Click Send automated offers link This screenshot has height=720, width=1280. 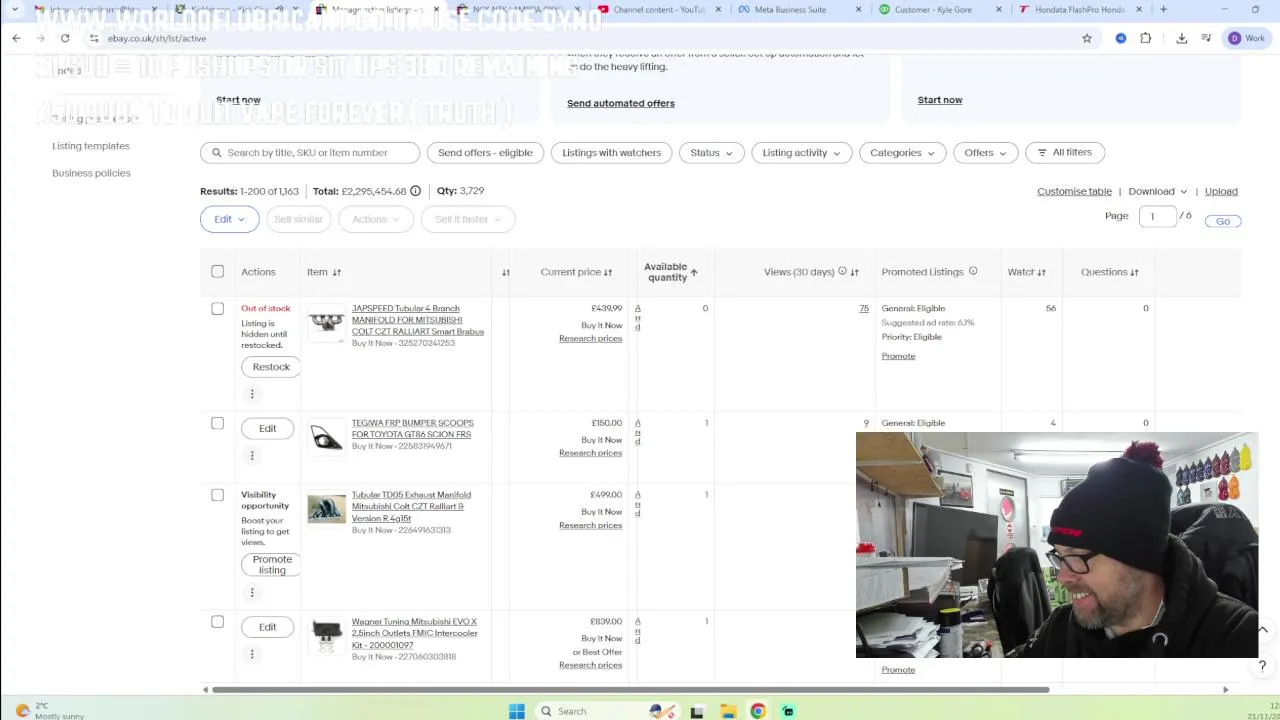(x=620, y=103)
